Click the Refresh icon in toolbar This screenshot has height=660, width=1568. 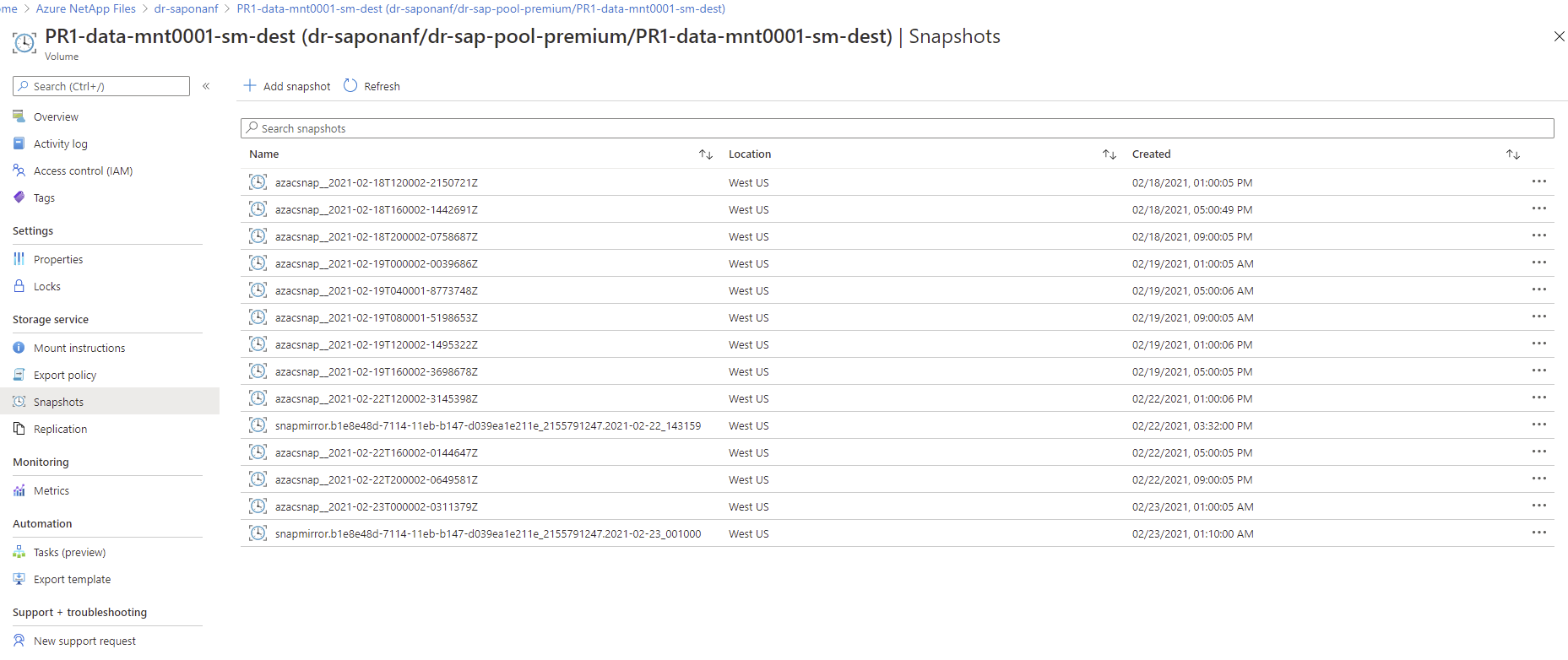point(350,85)
